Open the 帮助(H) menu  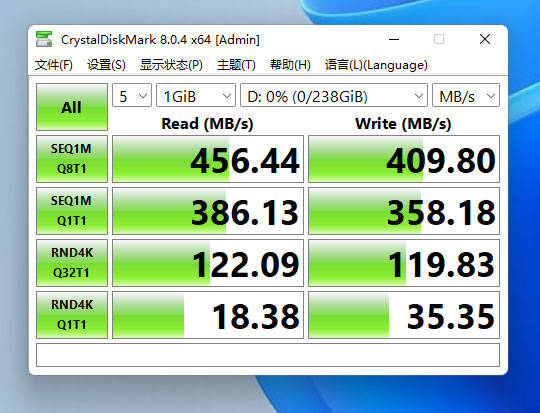pos(290,65)
